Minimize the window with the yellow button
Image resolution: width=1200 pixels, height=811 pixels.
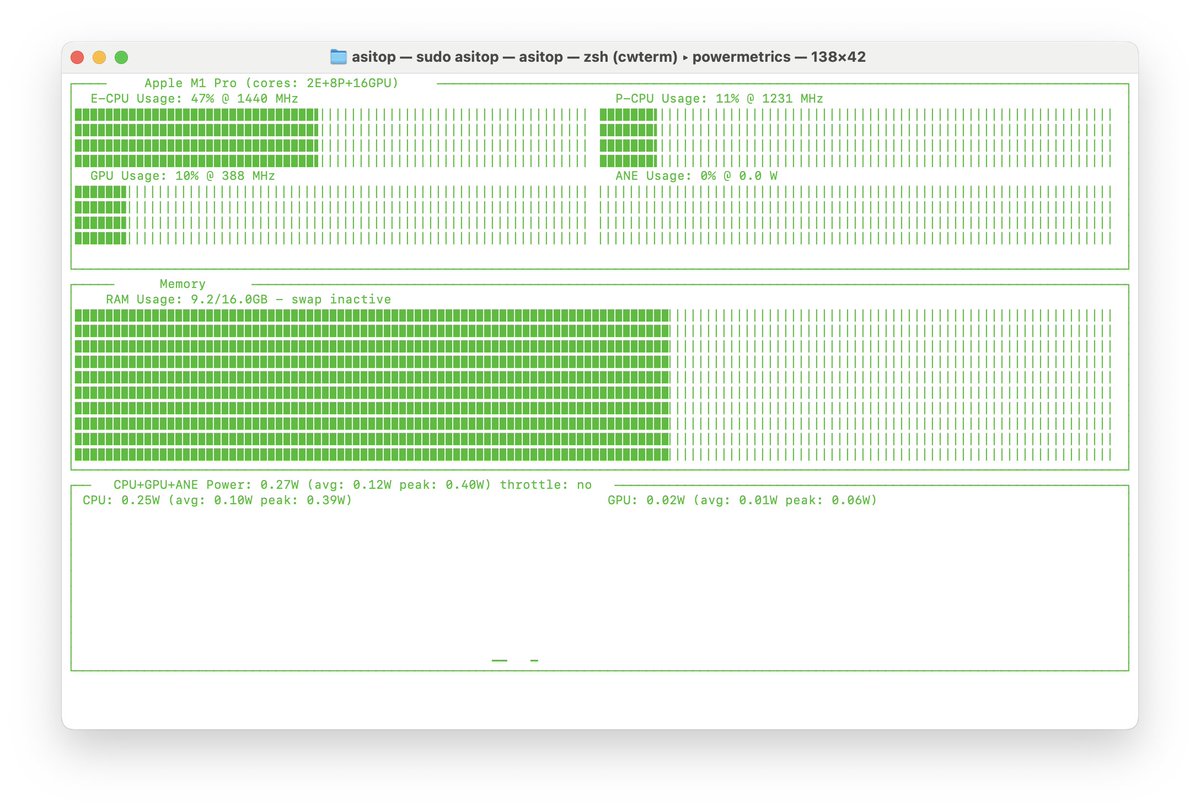[99, 58]
